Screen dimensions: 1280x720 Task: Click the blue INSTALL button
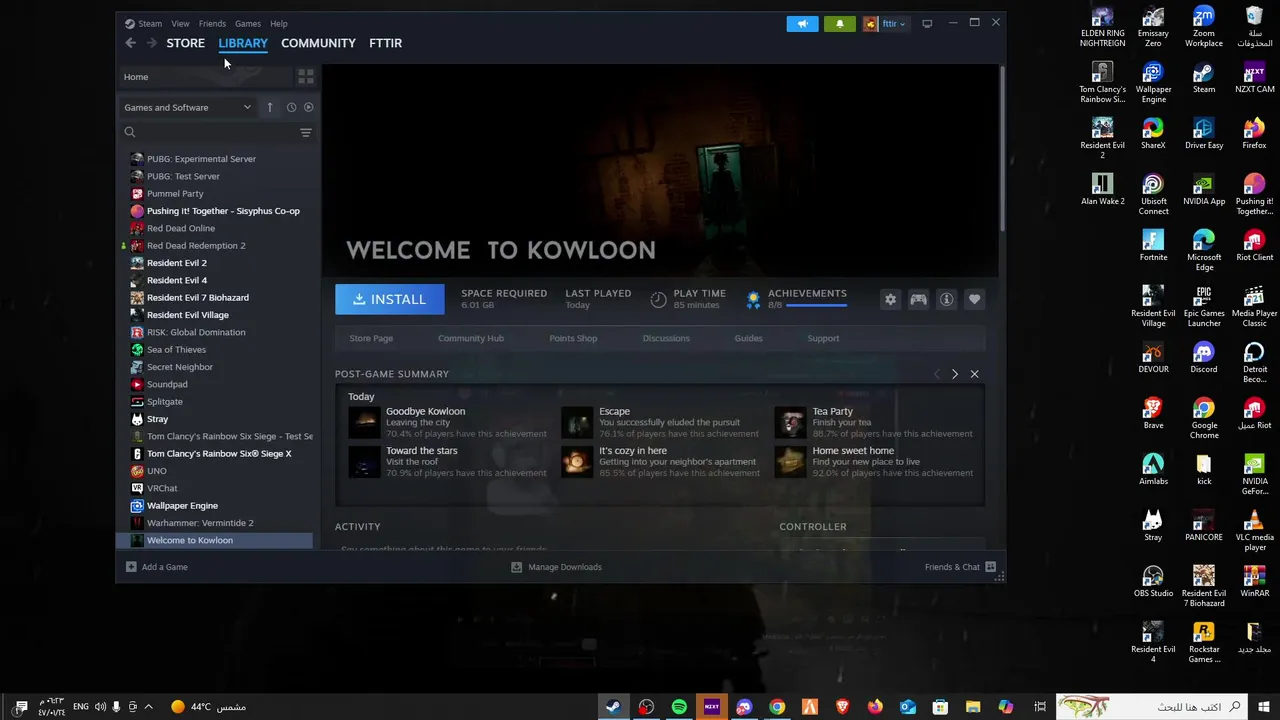point(390,299)
